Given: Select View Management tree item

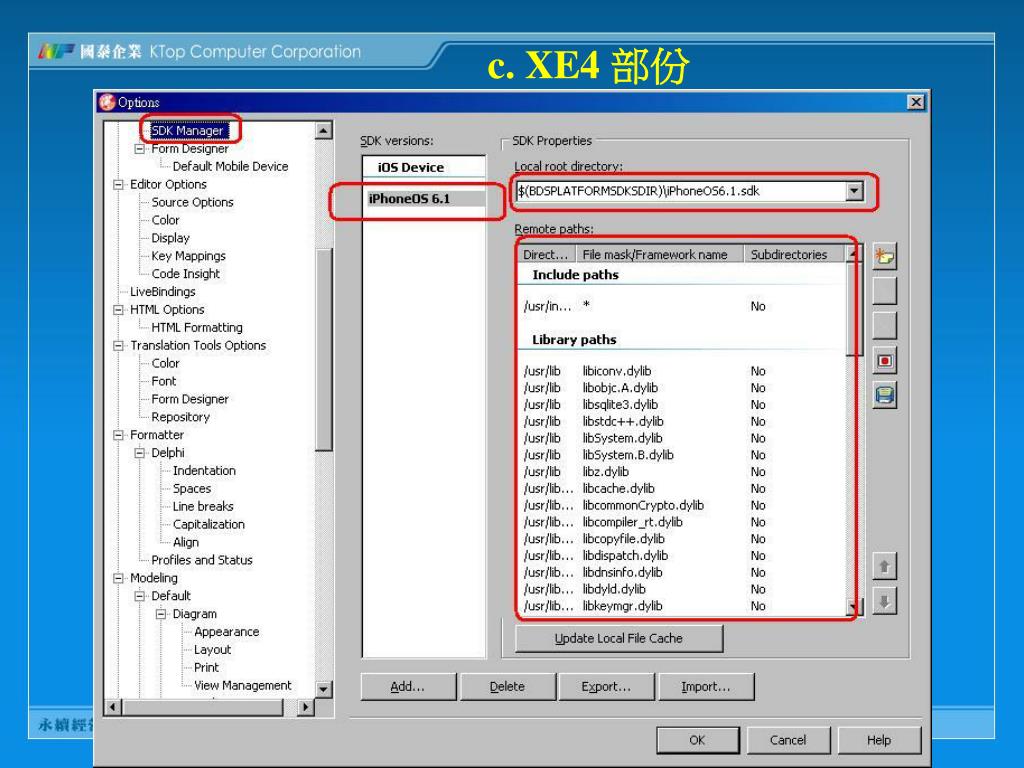Looking at the screenshot, I should [242, 685].
